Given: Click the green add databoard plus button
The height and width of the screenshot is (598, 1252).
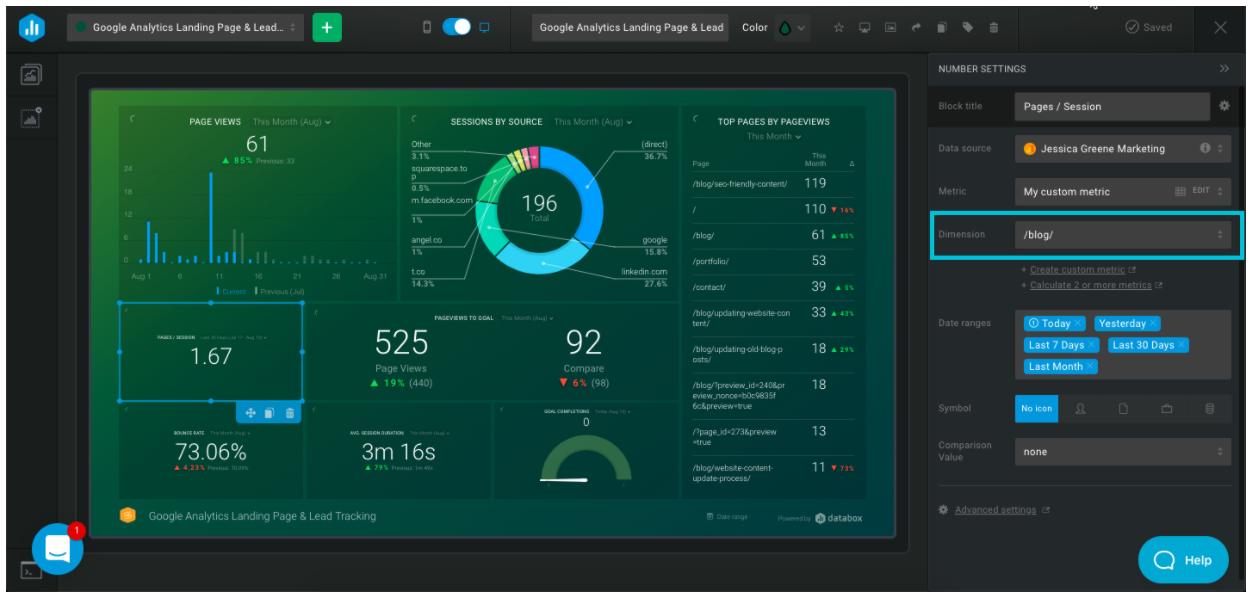Looking at the screenshot, I should (326, 28).
